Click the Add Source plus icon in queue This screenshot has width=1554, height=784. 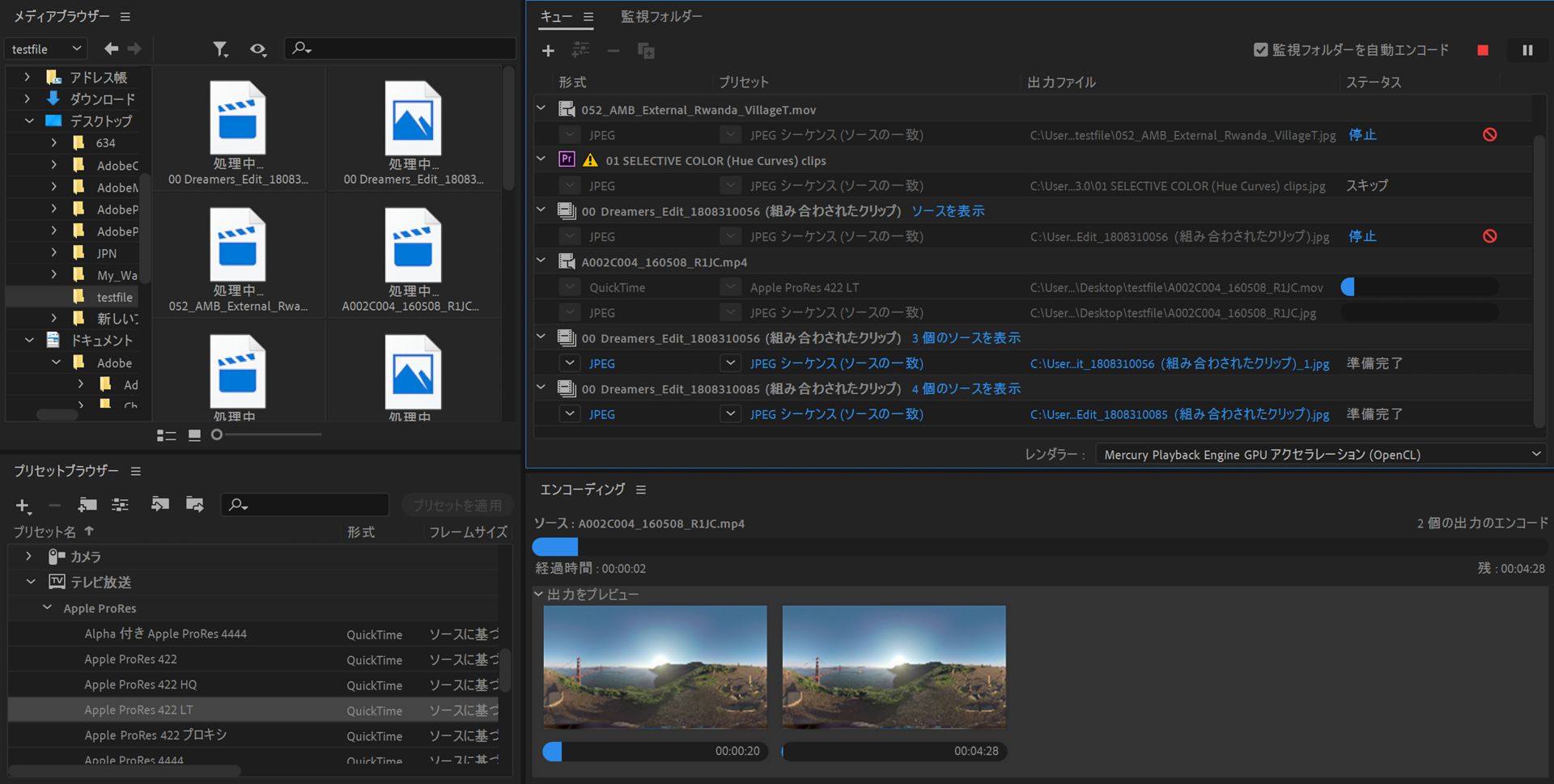pyautogui.click(x=548, y=51)
